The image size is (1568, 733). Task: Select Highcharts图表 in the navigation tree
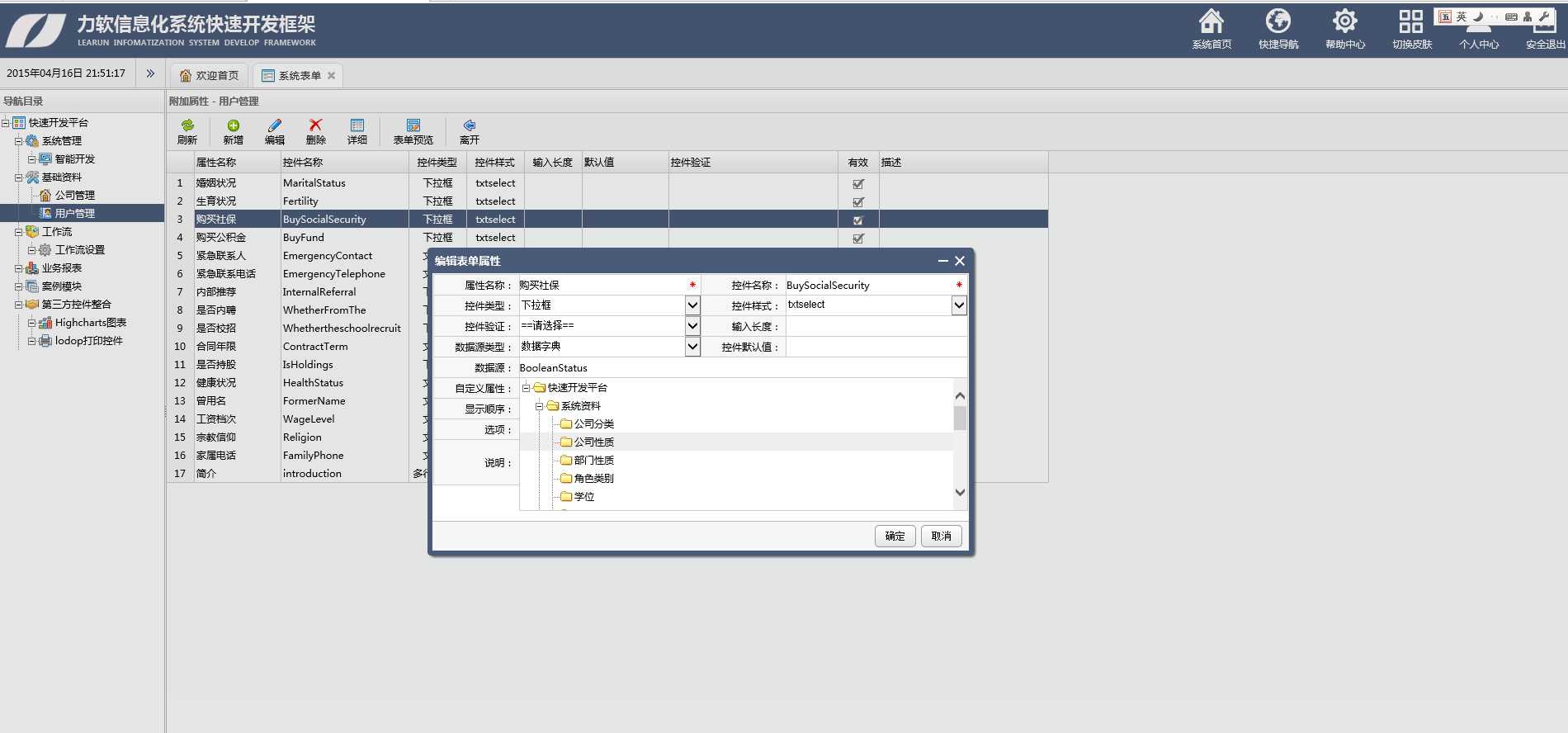(90, 322)
